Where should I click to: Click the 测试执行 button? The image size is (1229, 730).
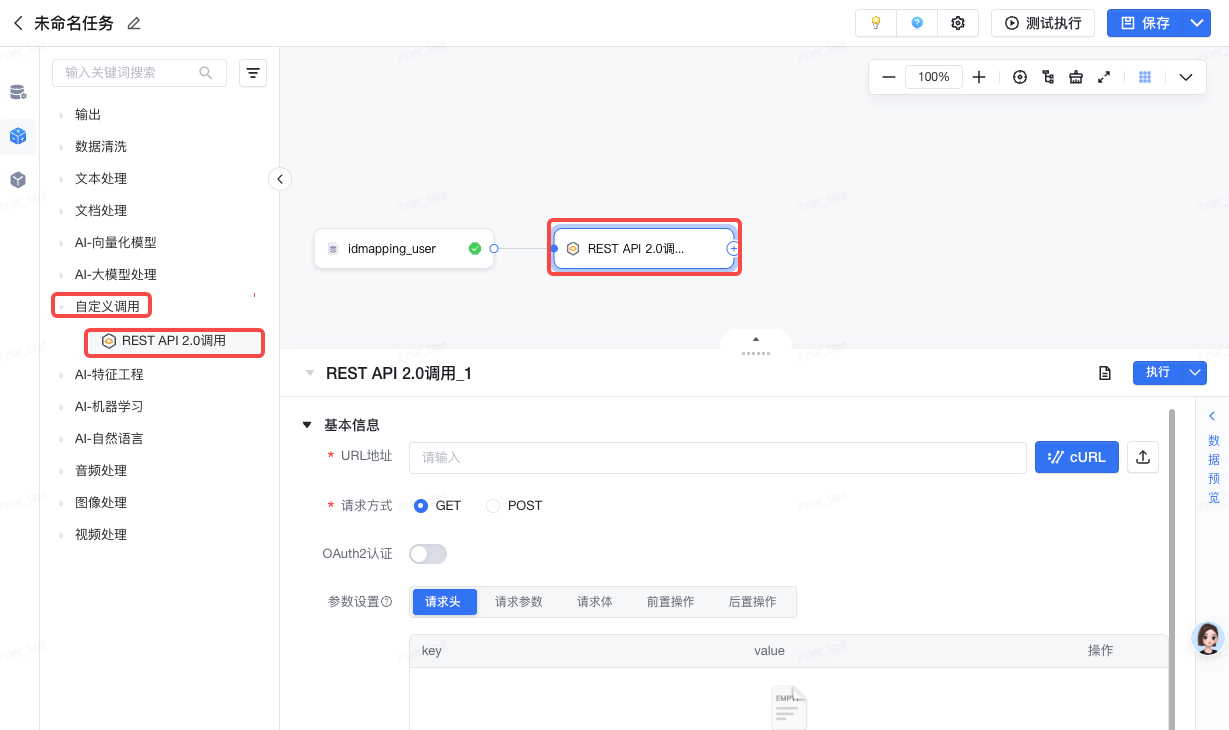[x=1043, y=23]
